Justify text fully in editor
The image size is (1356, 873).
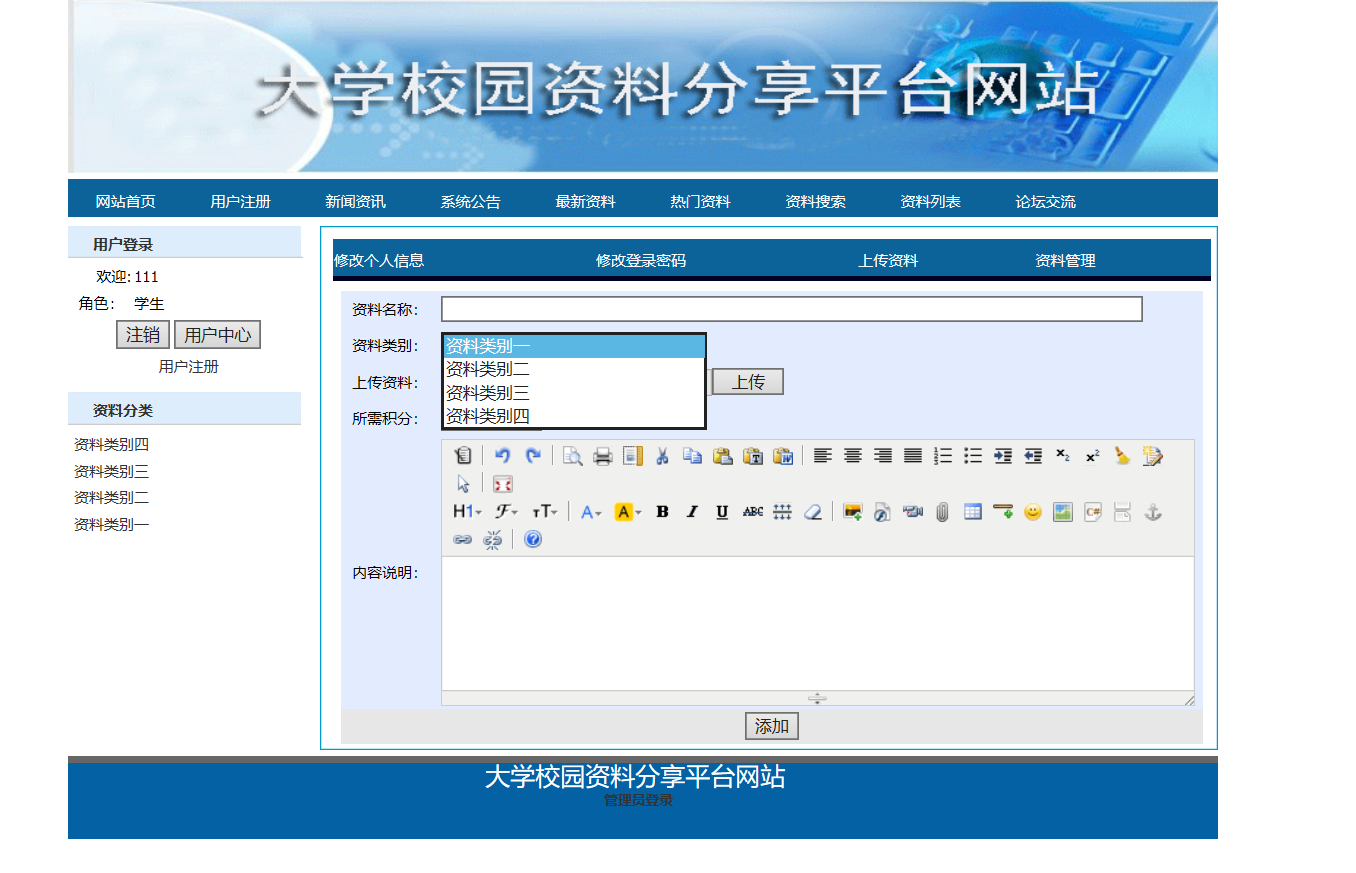pos(912,456)
